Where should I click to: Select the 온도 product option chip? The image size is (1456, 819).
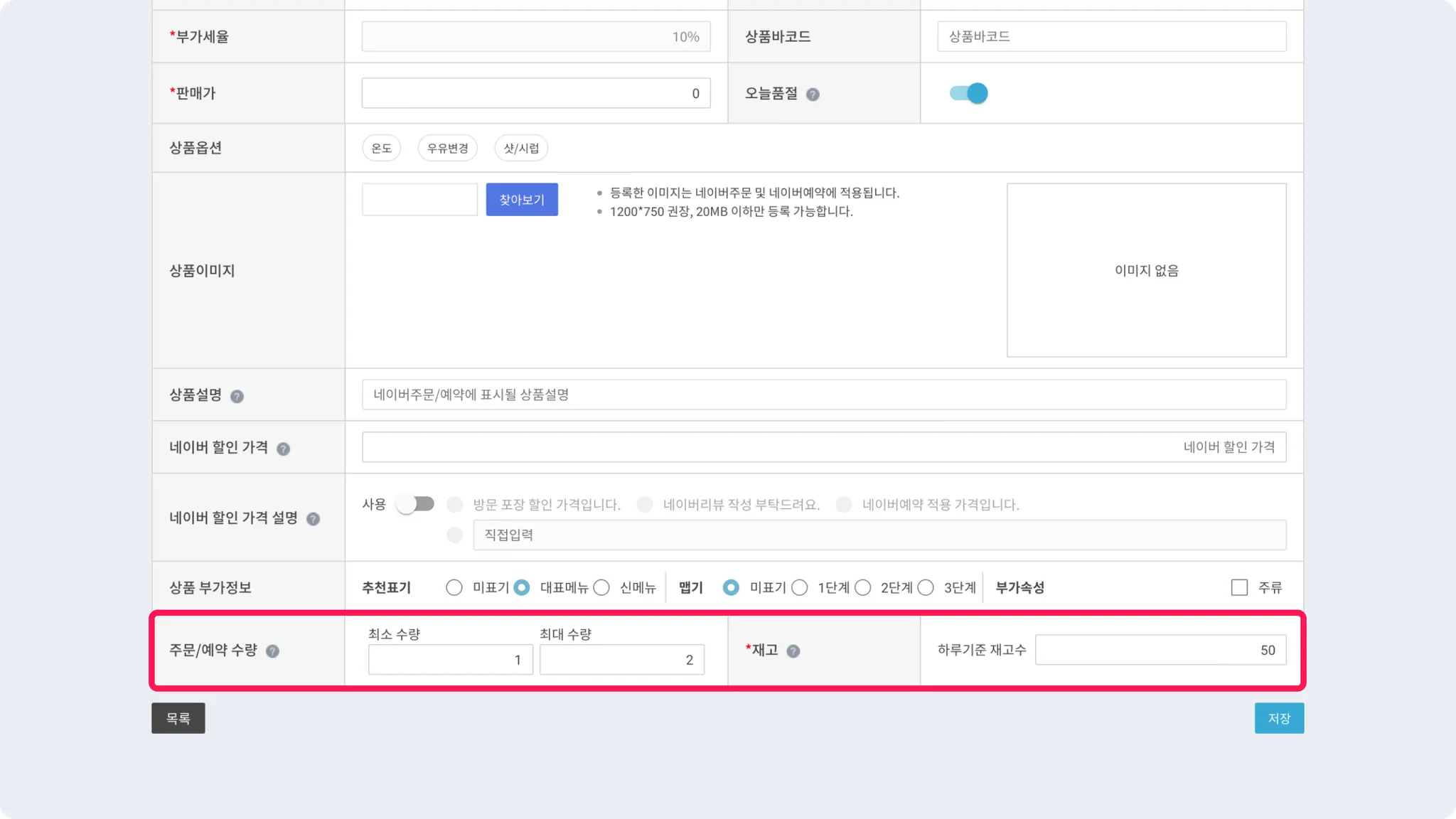click(381, 148)
